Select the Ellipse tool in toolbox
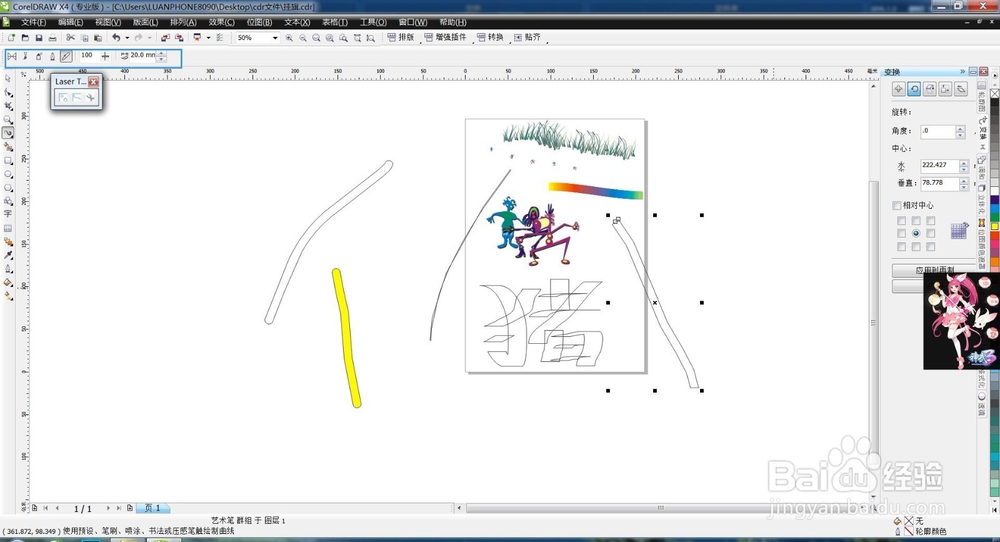The image size is (1000, 542). coord(8,174)
